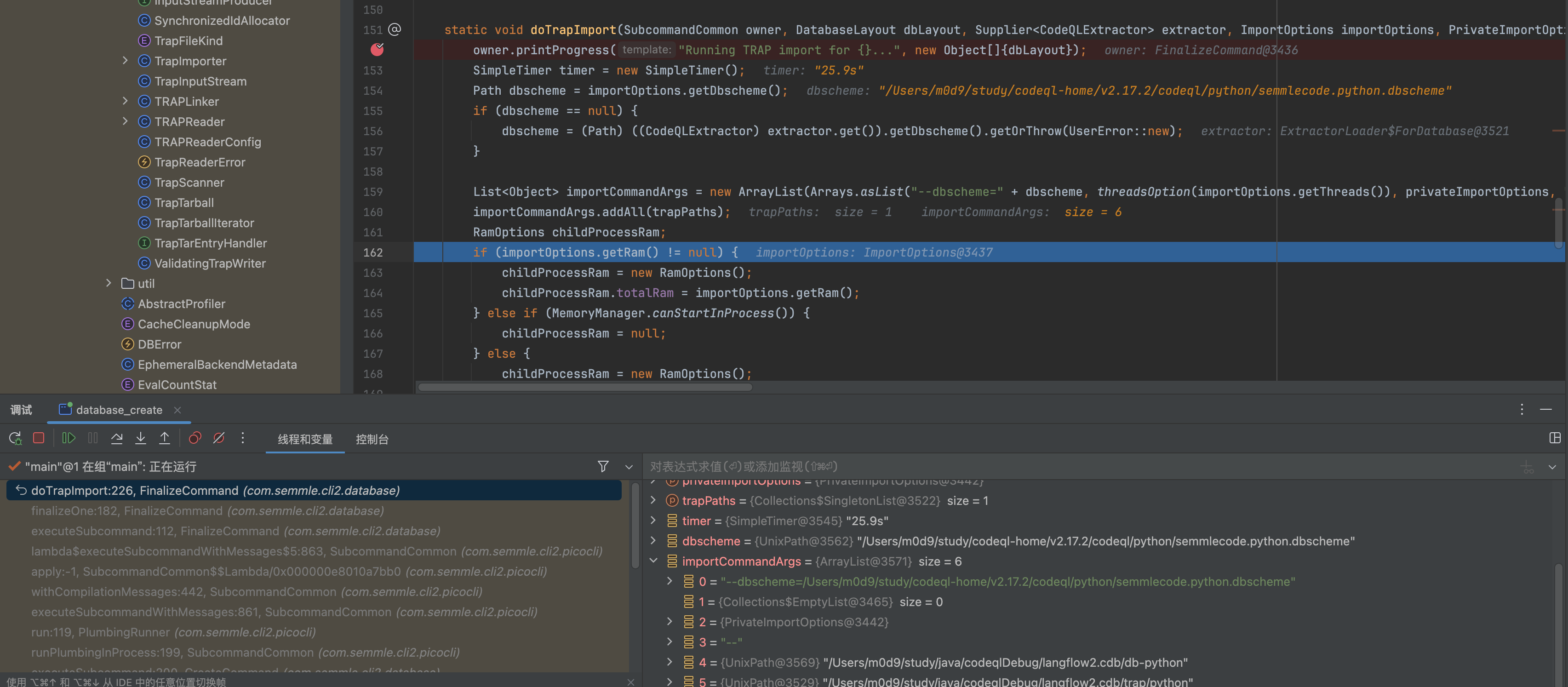
Task: View breakpoints with the red circles icon
Action: pos(195,438)
